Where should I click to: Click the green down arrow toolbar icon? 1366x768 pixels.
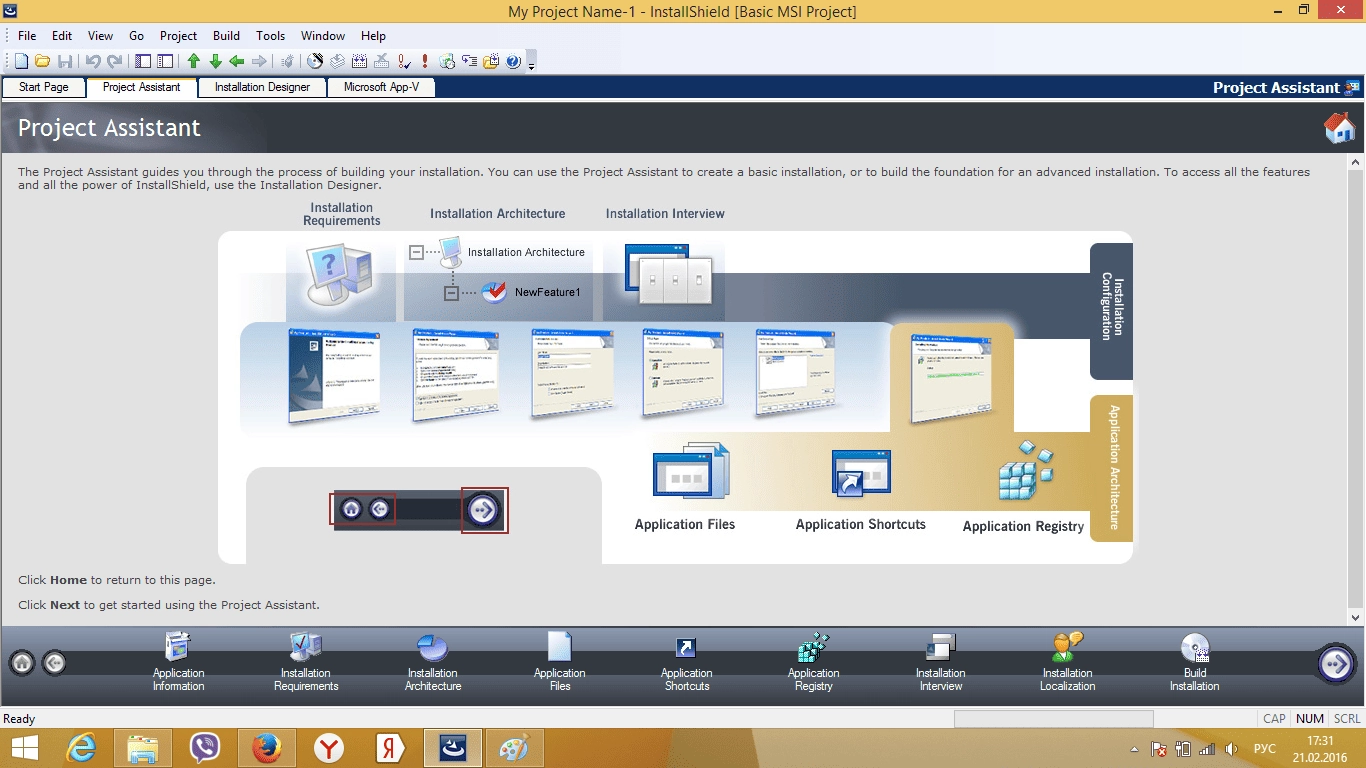tap(215, 61)
